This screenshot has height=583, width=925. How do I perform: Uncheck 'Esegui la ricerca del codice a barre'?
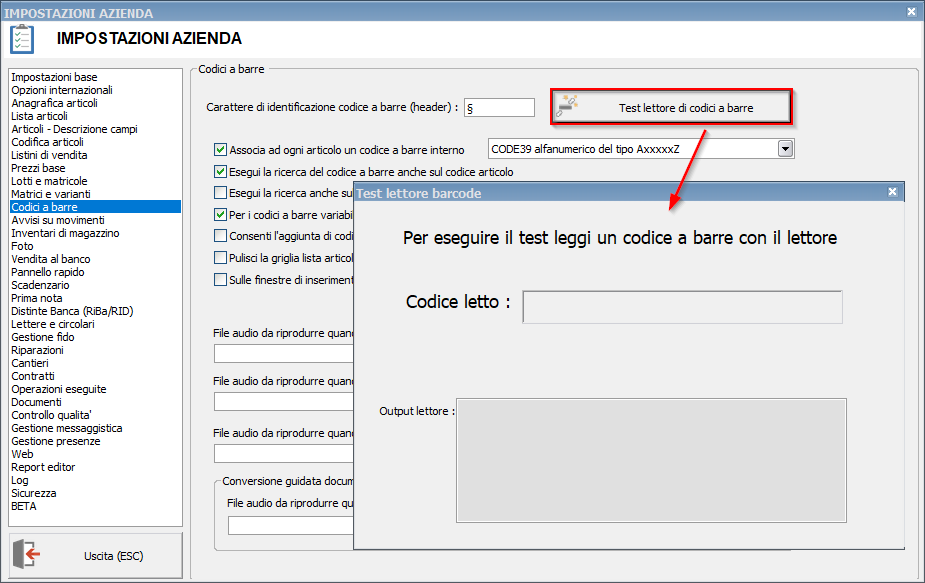click(221, 172)
